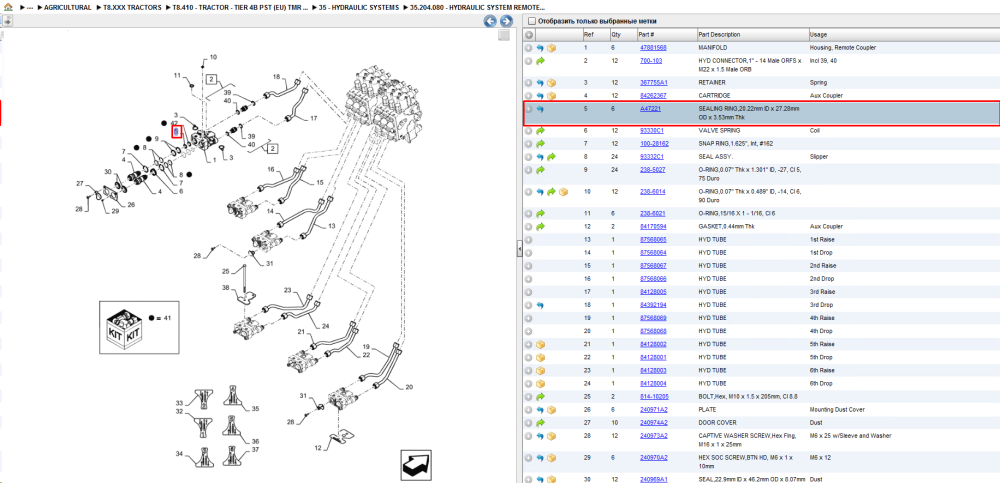Open part number 47881568 link

click(653, 48)
